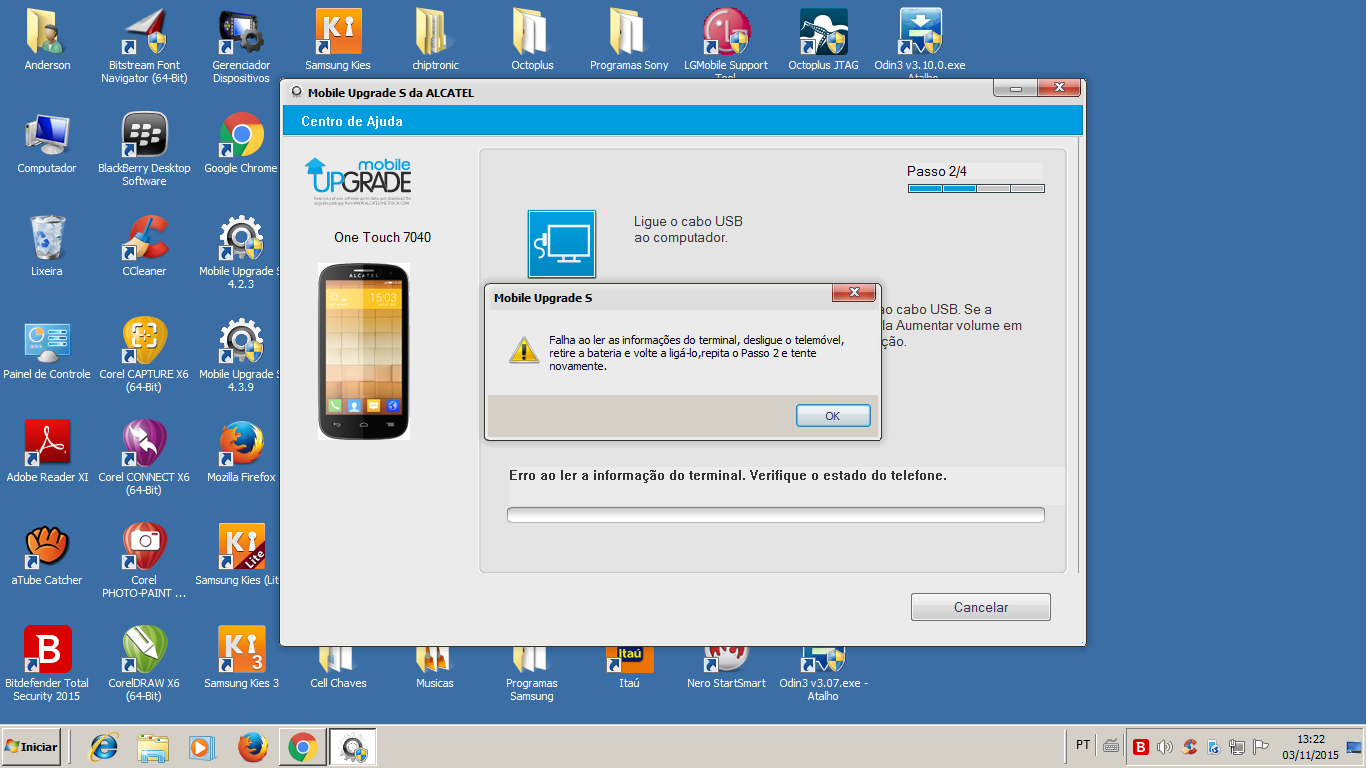Select Nero StartSmart shortcut

[x=726, y=667]
